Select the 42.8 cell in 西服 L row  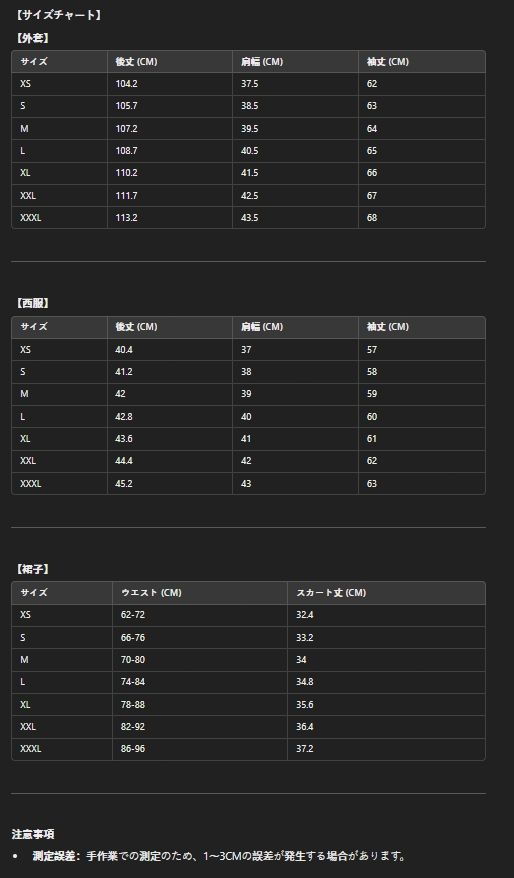pos(124,417)
